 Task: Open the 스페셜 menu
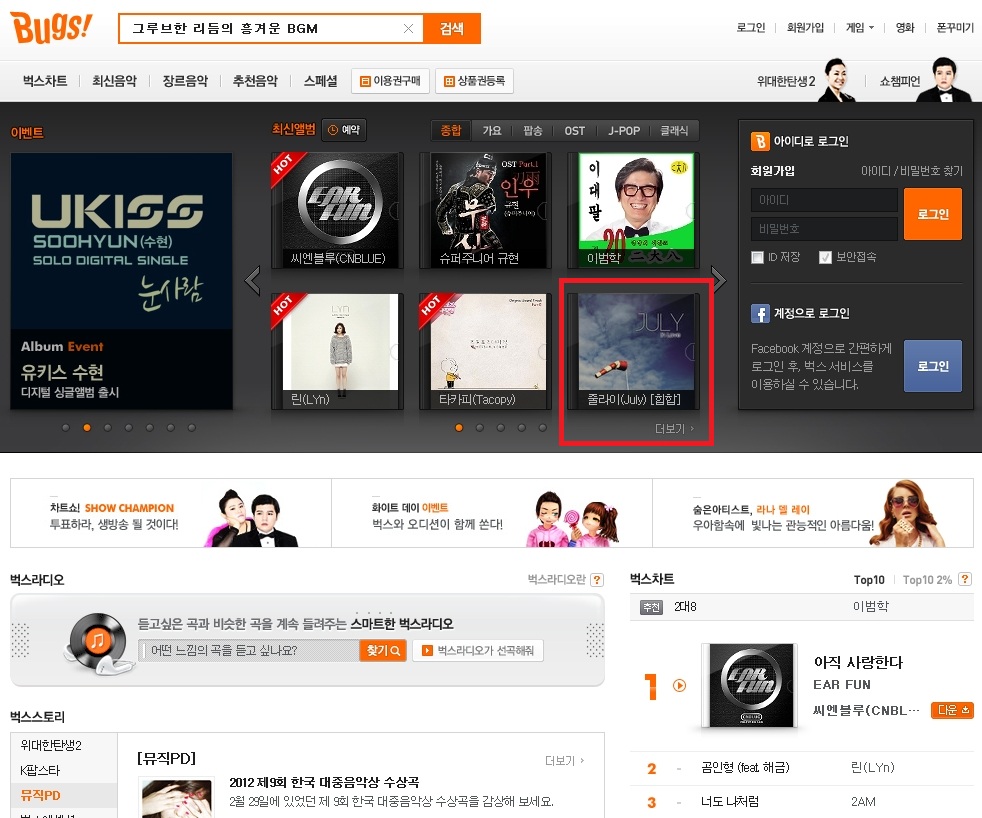click(320, 81)
